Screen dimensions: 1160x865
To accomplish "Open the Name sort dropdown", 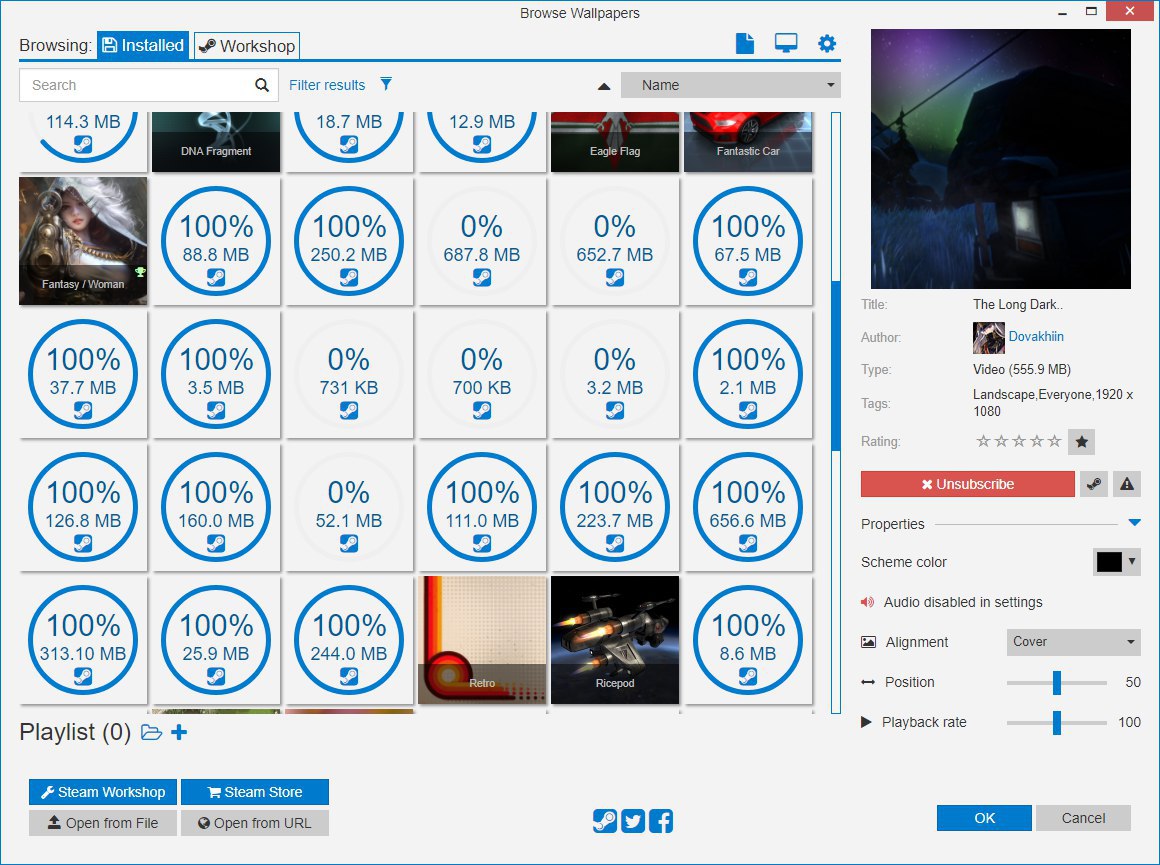I will (x=730, y=85).
